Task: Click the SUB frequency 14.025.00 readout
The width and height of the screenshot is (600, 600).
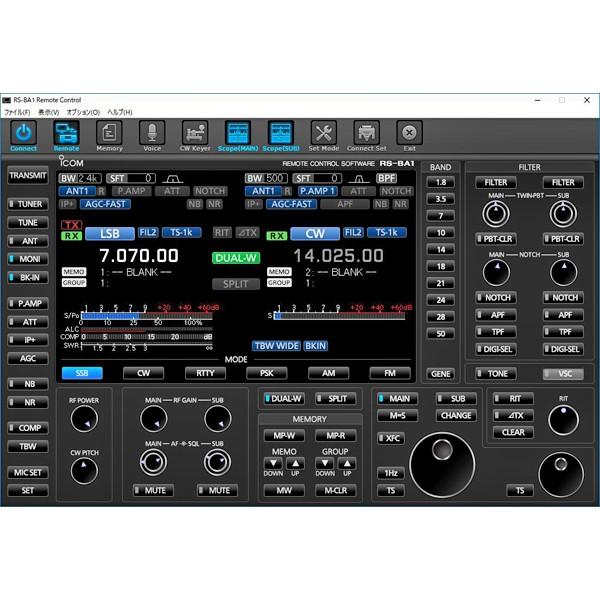Action: coord(338,256)
